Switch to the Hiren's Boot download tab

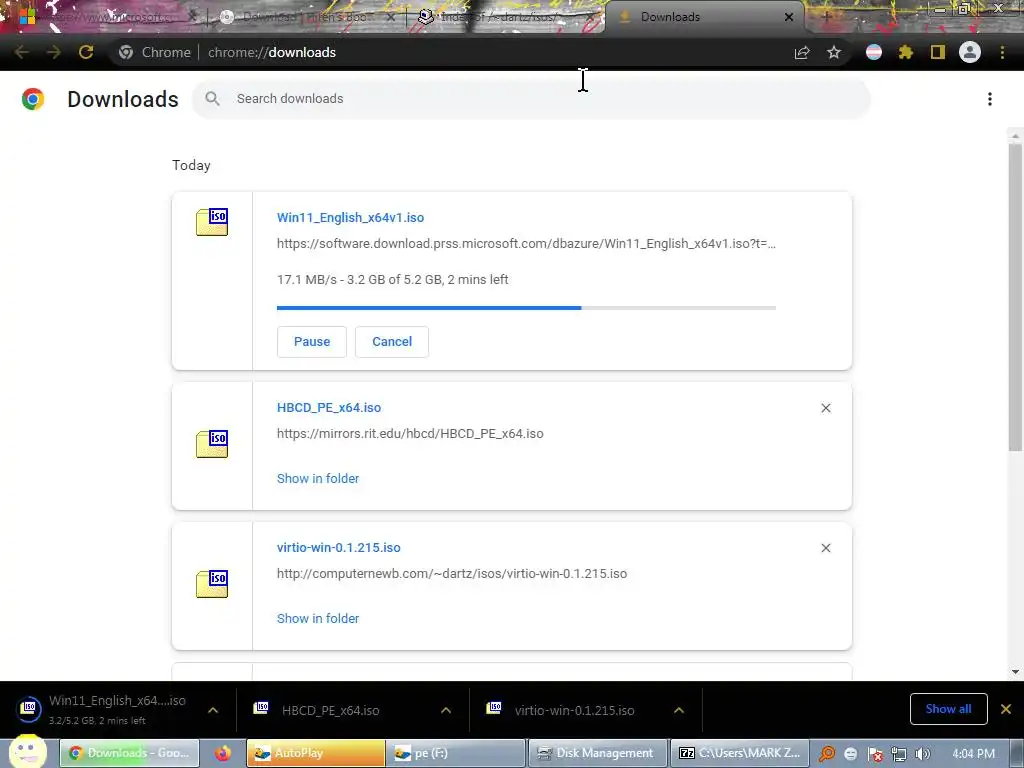point(307,17)
